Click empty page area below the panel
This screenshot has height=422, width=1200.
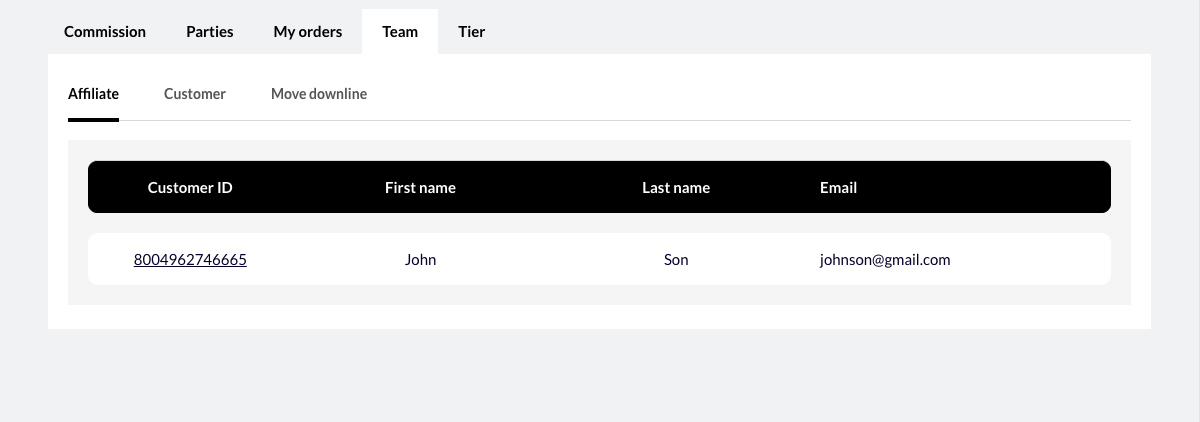tap(600, 375)
